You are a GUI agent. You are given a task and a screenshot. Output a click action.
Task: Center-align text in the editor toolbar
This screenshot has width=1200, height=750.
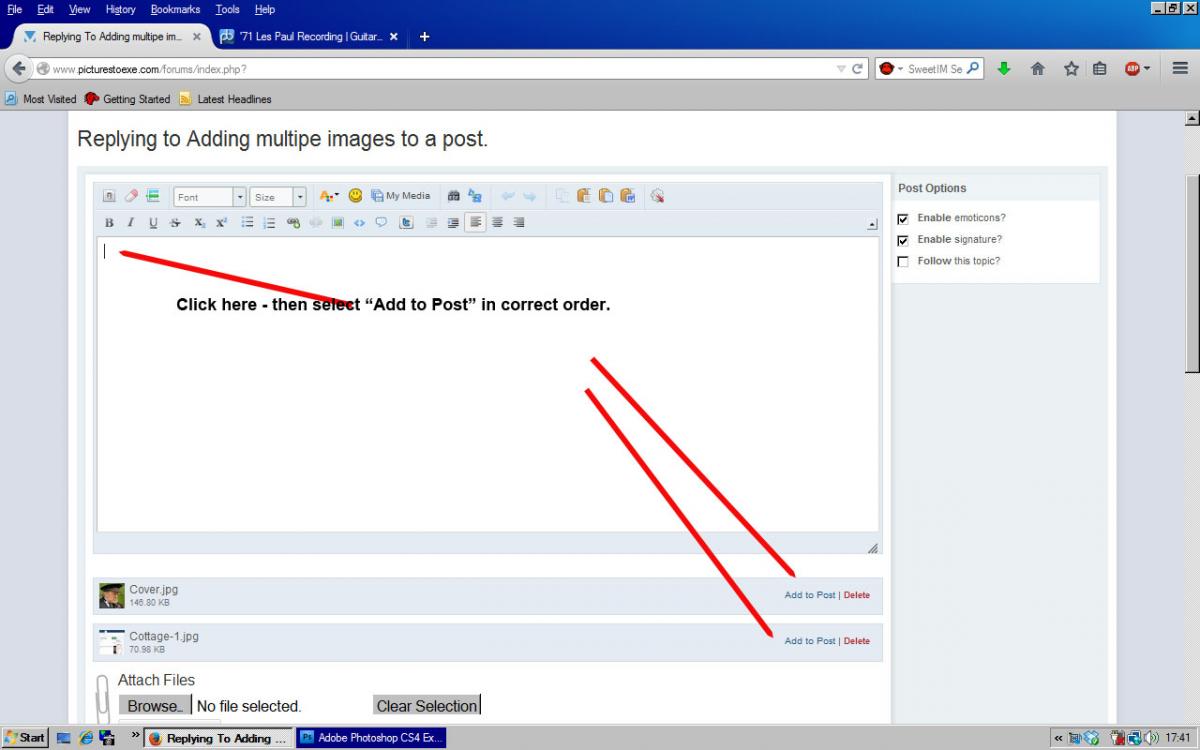[497, 223]
